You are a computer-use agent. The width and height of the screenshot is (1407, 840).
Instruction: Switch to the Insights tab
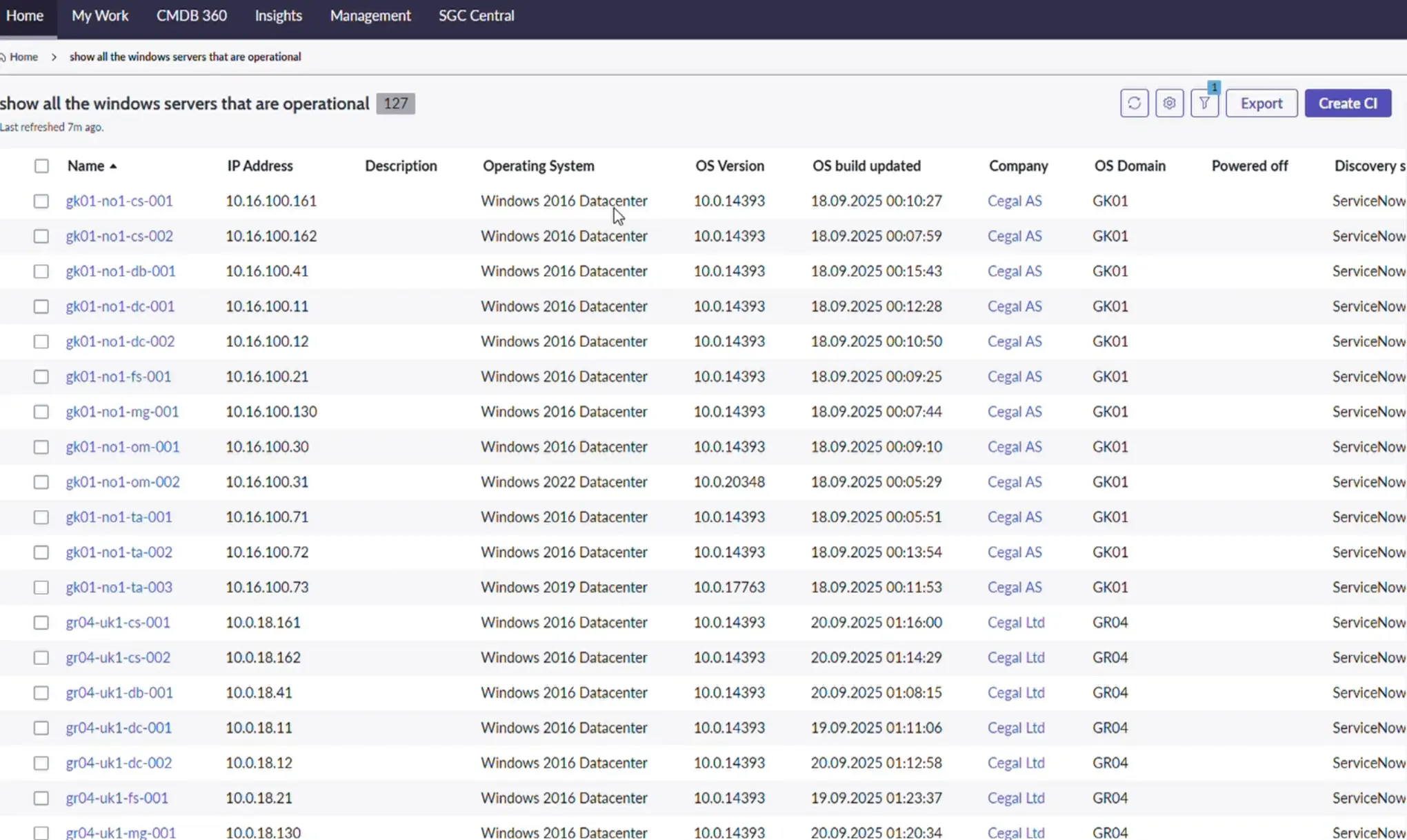(x=278, y=16)
